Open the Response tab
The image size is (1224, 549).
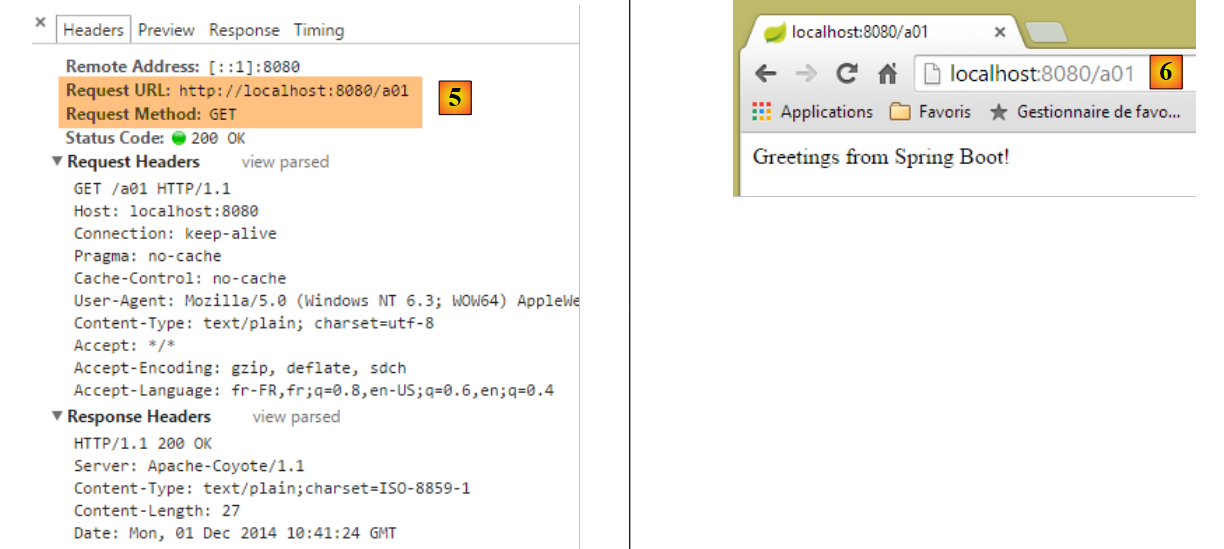pyautogui.click(x=244, y=30)
